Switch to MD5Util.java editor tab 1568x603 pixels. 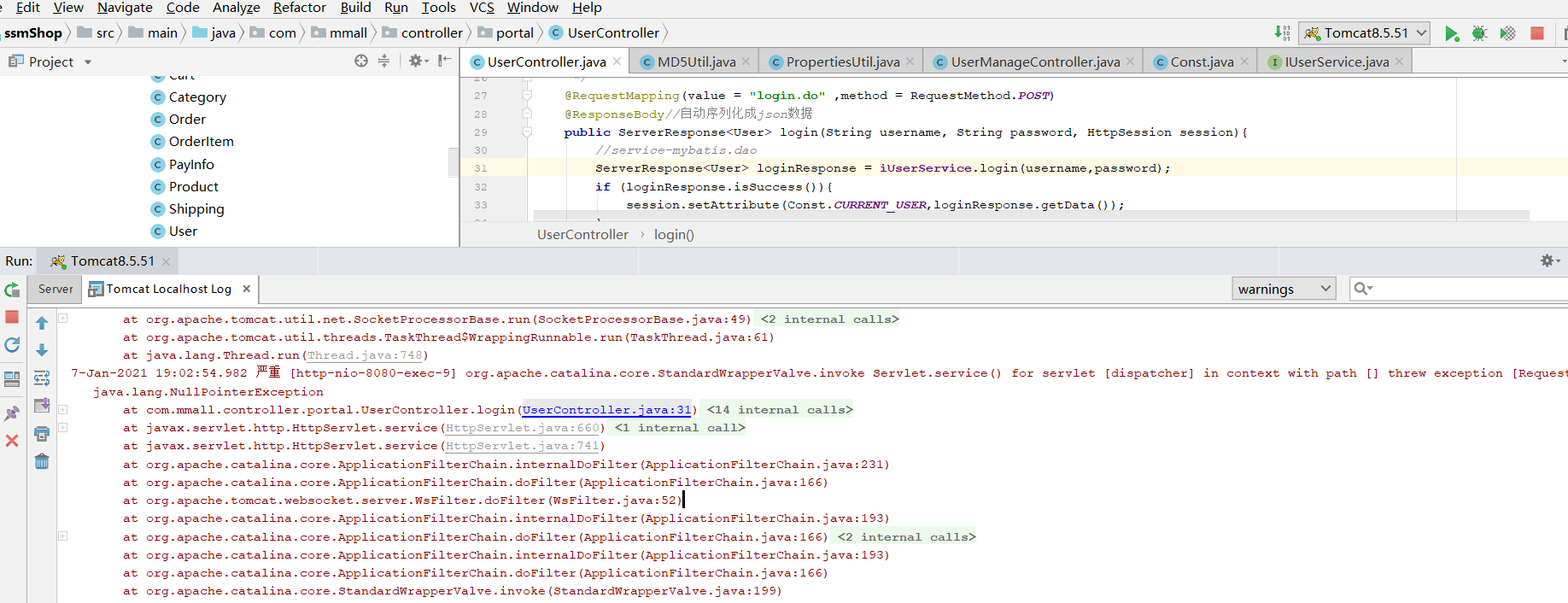(x=696, y=61)
